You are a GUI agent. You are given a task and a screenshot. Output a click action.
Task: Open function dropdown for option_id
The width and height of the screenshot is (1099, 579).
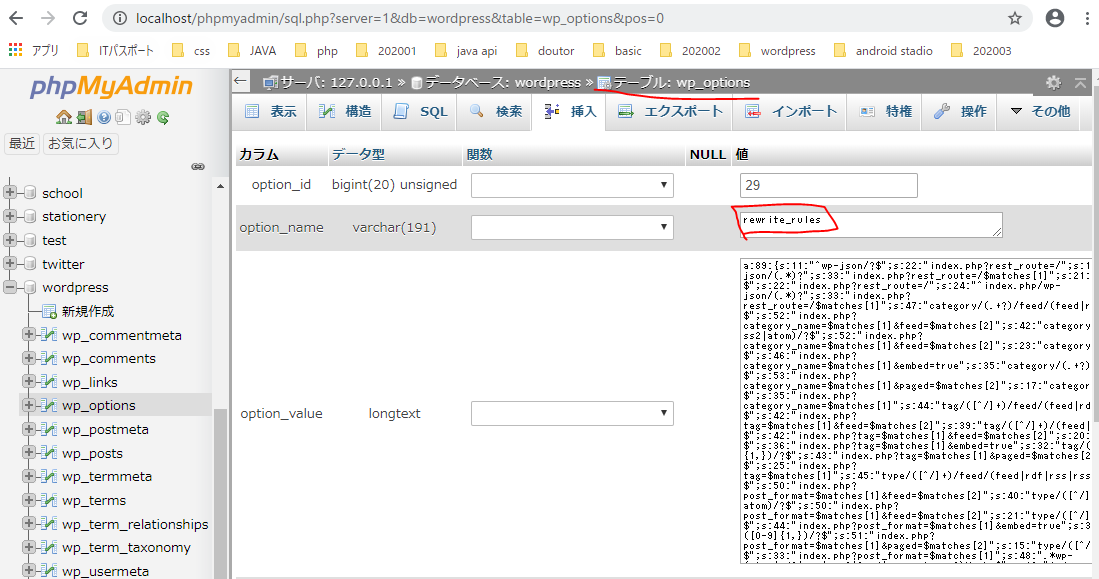point(572,185)
